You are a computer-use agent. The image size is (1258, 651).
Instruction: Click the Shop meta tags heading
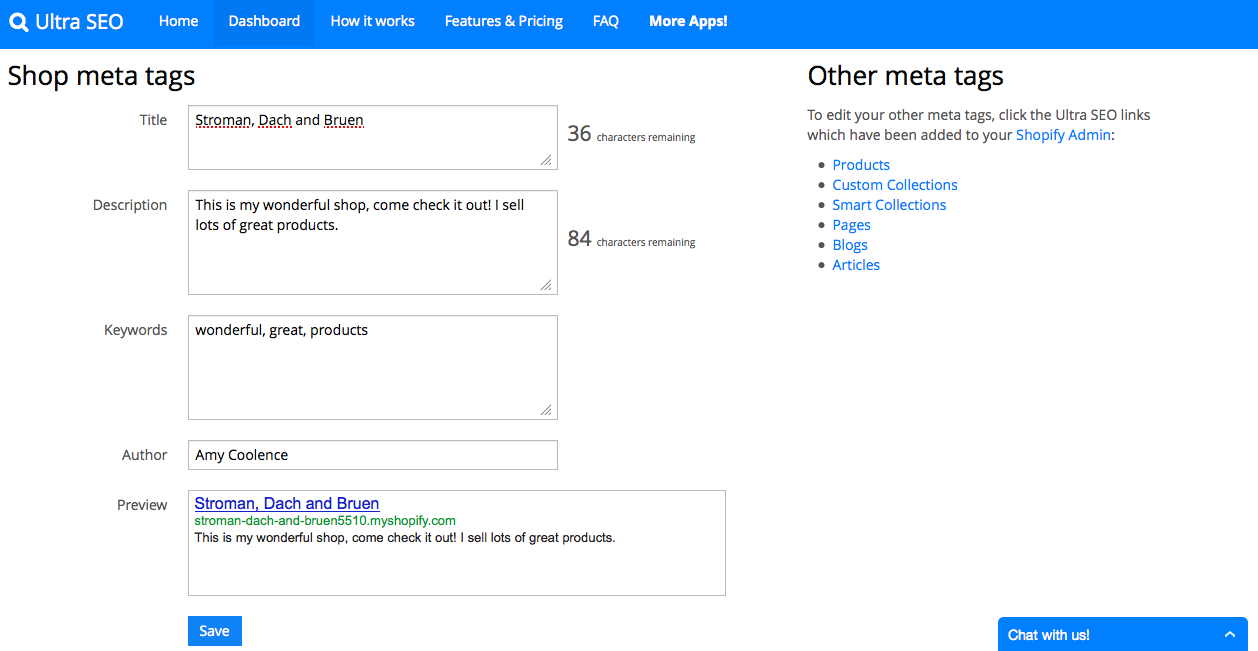click(x=101, y=76)
